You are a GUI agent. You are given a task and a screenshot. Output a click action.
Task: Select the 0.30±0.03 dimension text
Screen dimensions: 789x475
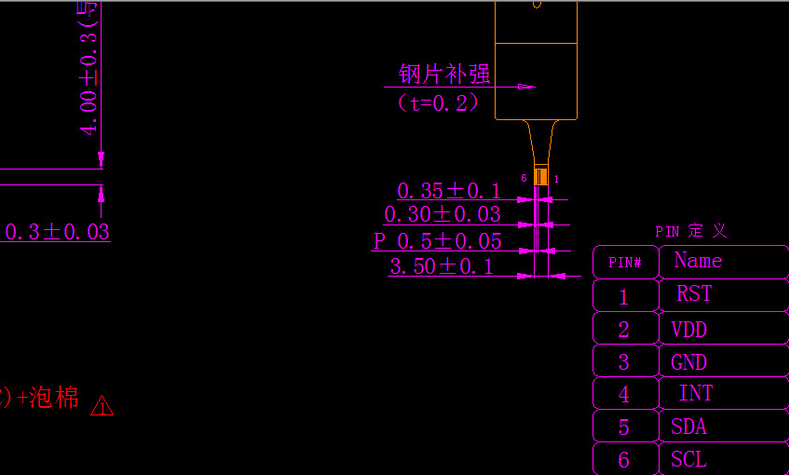click(442, 214)
